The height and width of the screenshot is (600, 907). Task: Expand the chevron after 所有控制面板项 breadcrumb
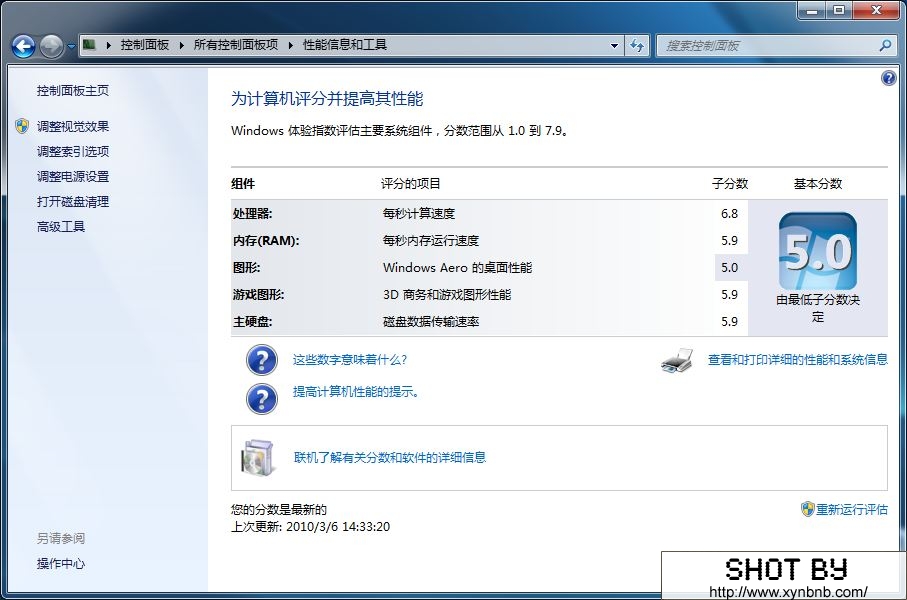(x=292, y=45)
